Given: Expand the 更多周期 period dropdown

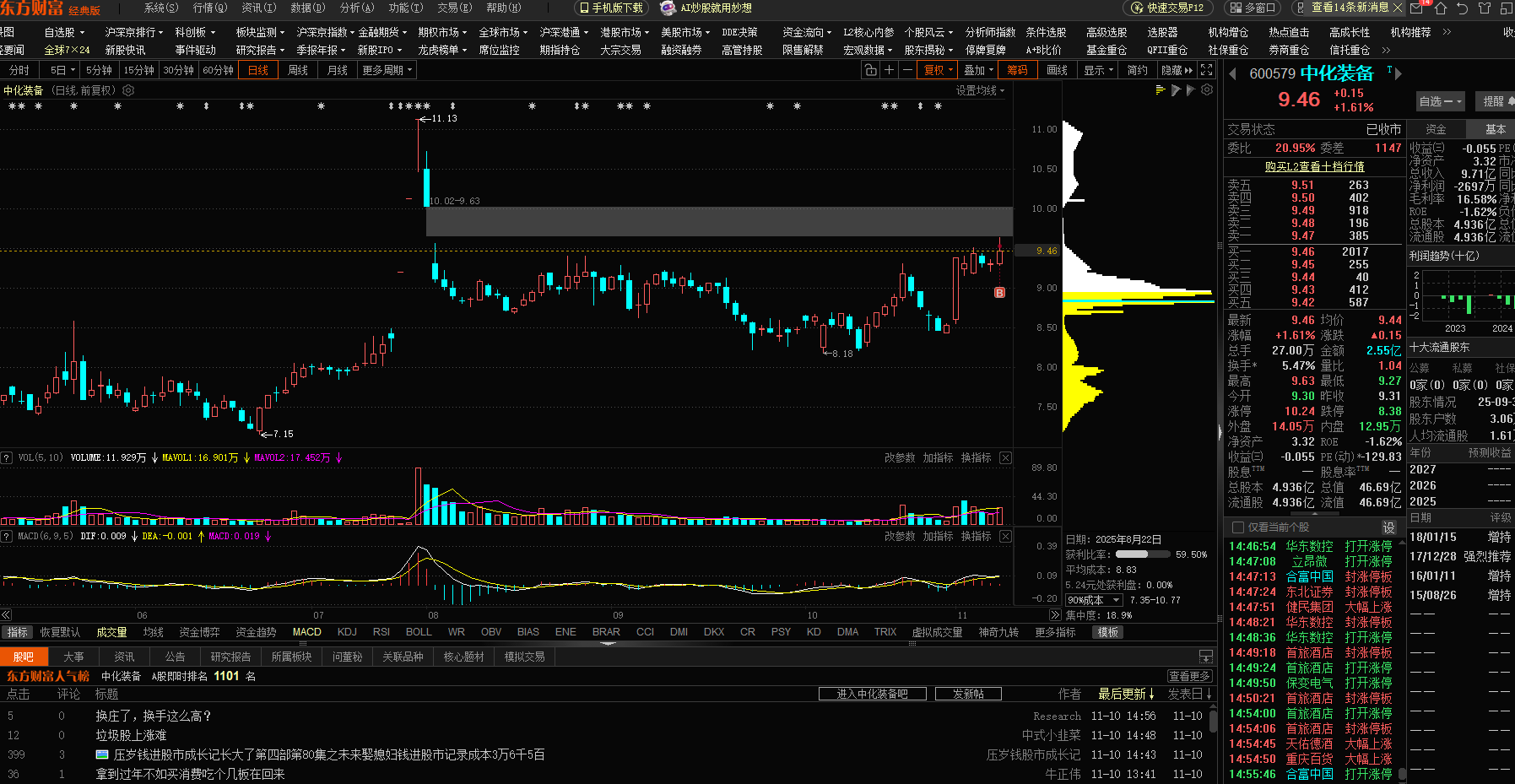Looking at the screenshot, I should coord(387,70).
